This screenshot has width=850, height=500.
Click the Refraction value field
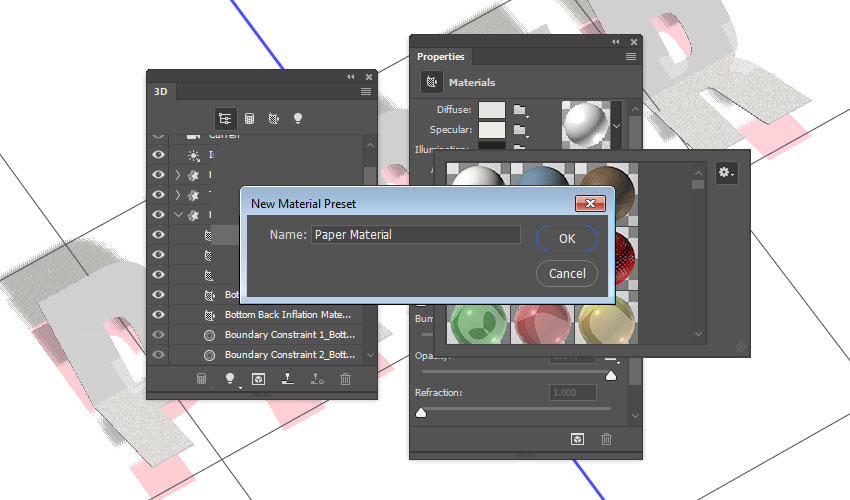tap(573, 393)
